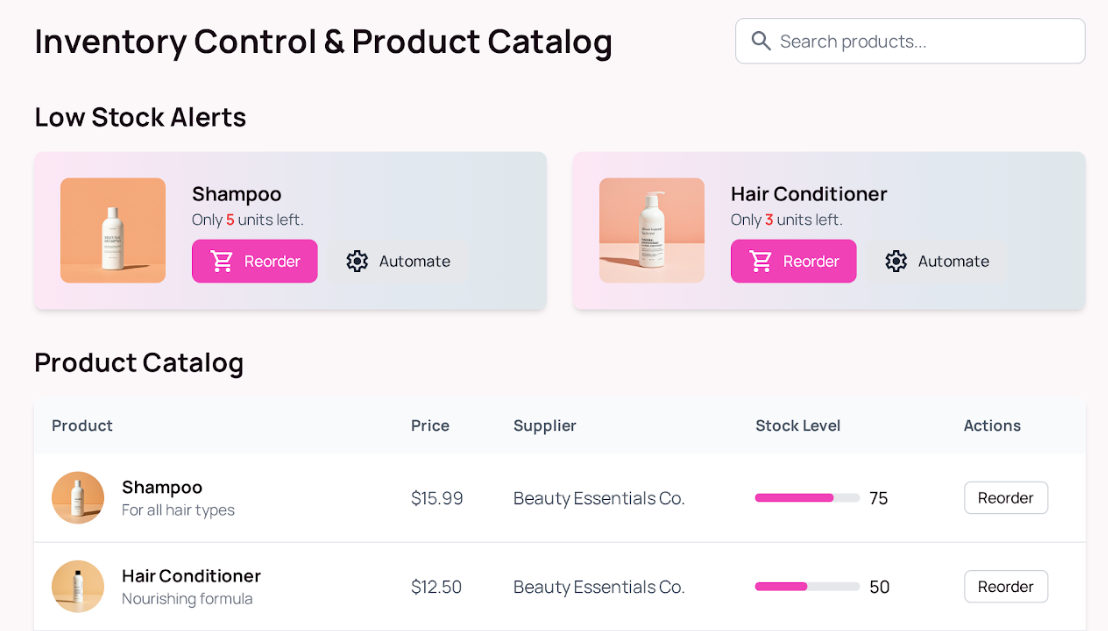Sort by the Stock Level column header

click(x=798, y=426)
